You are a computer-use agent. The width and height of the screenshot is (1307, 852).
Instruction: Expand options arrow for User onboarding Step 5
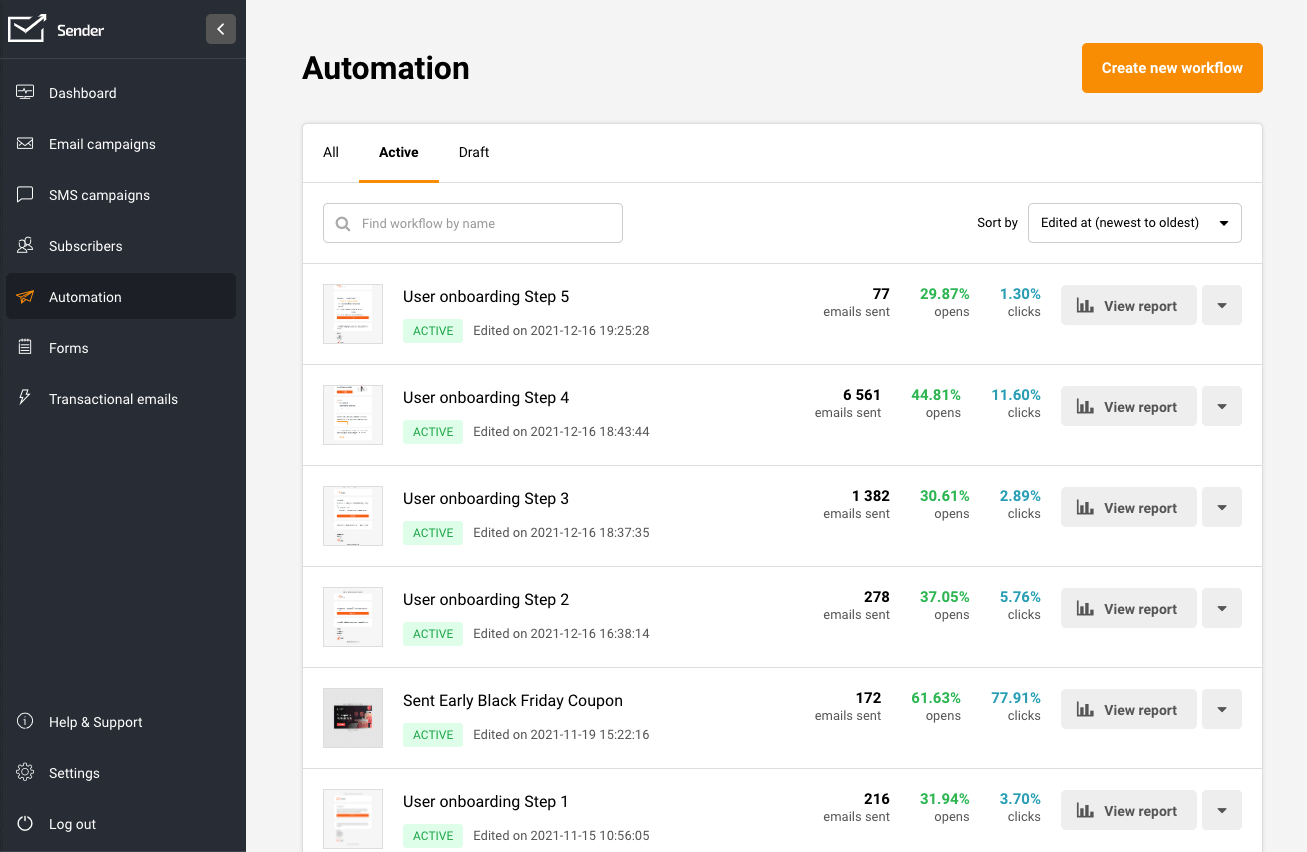coord(1221,305)
